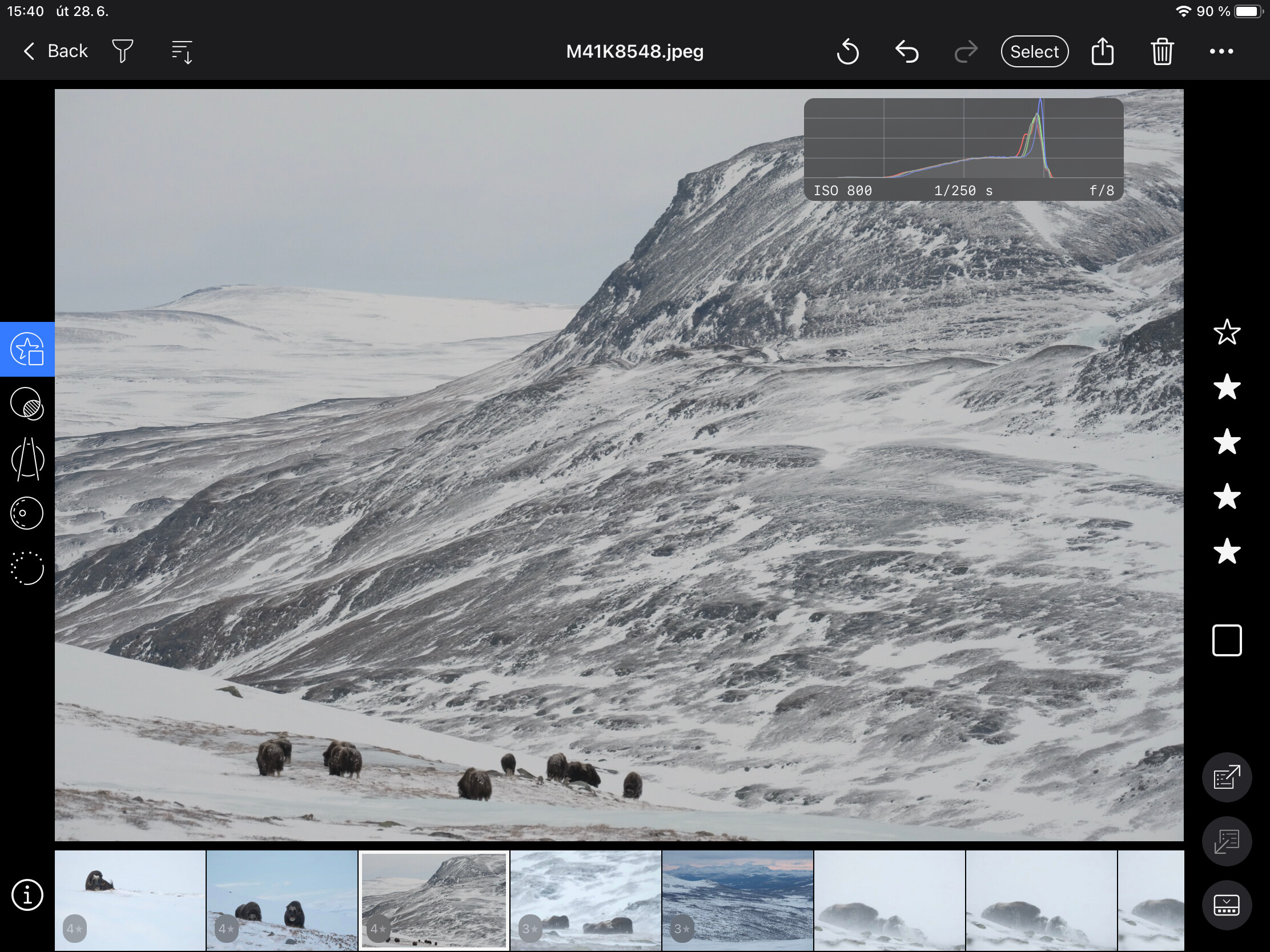Set rating using the second star from top
This screenshot has width=1270, height=952.
[x=1227, y=387]
